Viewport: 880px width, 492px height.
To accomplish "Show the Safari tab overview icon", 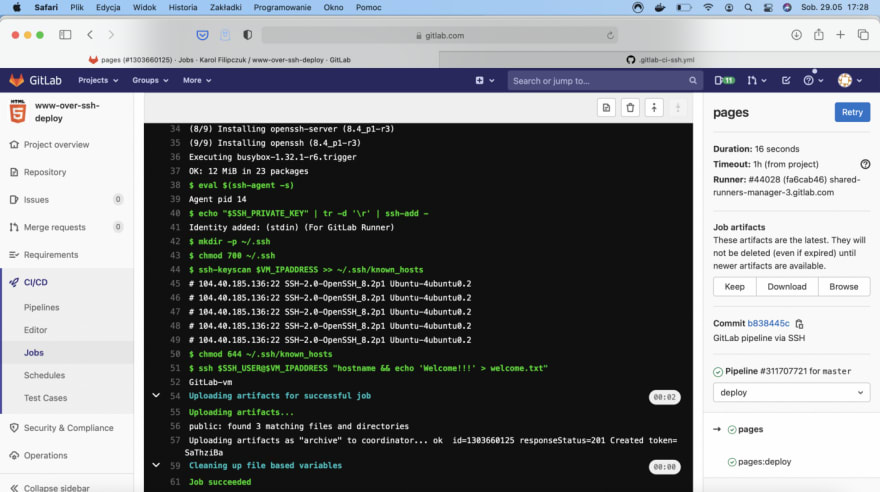I will click(863, 35).
